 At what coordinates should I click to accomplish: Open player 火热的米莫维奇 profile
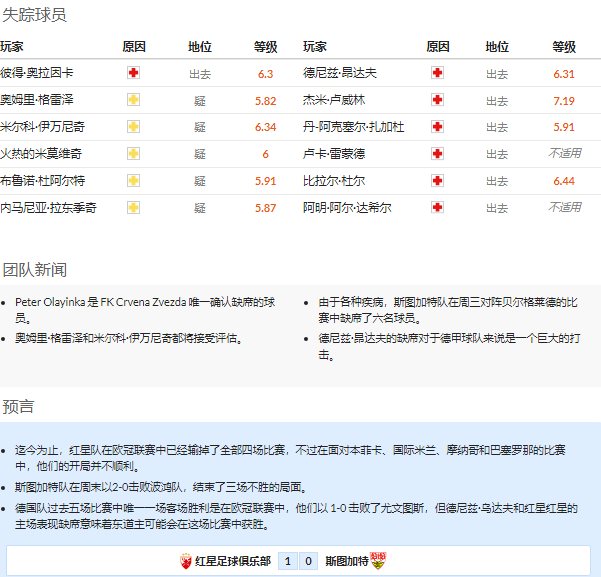click(x=41, y=154)
